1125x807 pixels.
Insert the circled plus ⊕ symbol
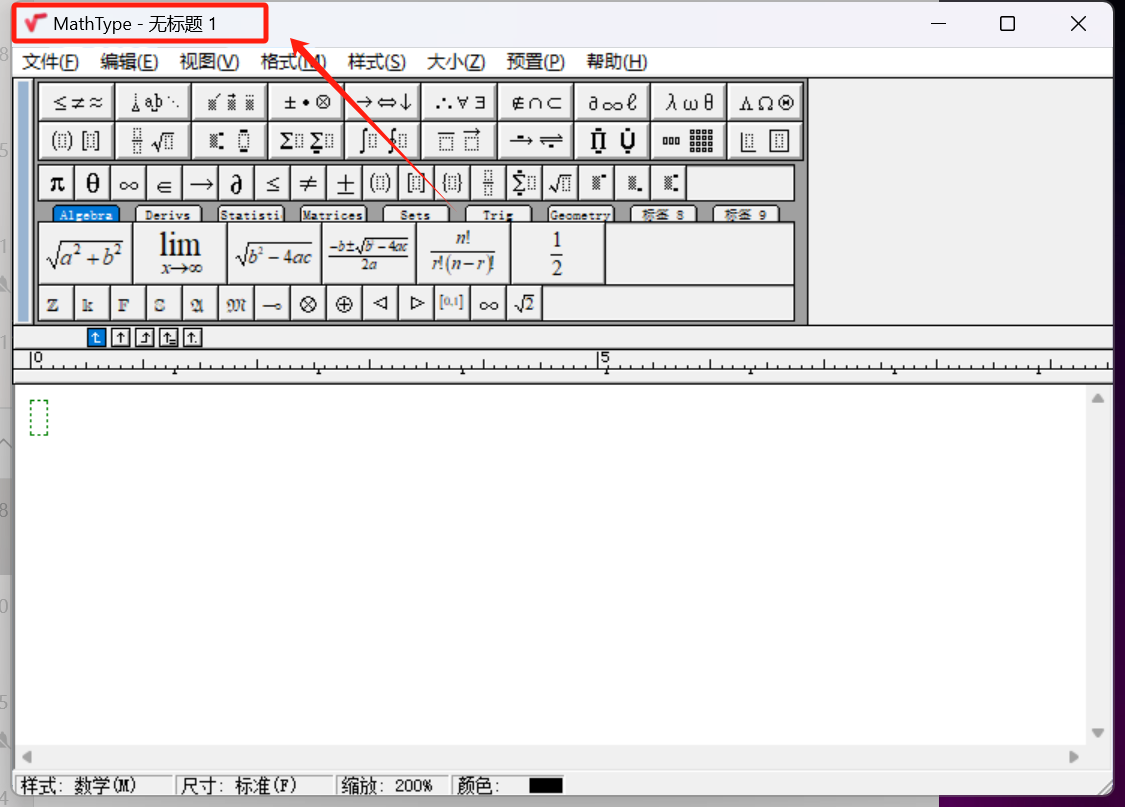tap(344, 304)
